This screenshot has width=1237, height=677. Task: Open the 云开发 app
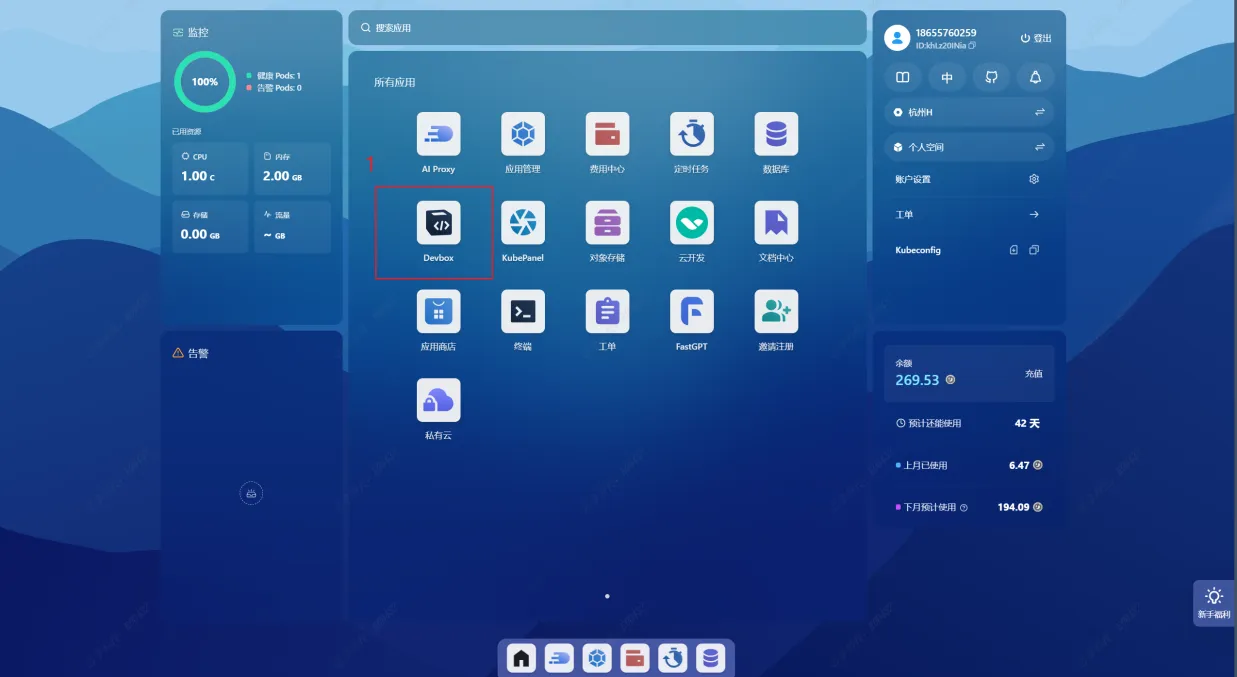691,223
